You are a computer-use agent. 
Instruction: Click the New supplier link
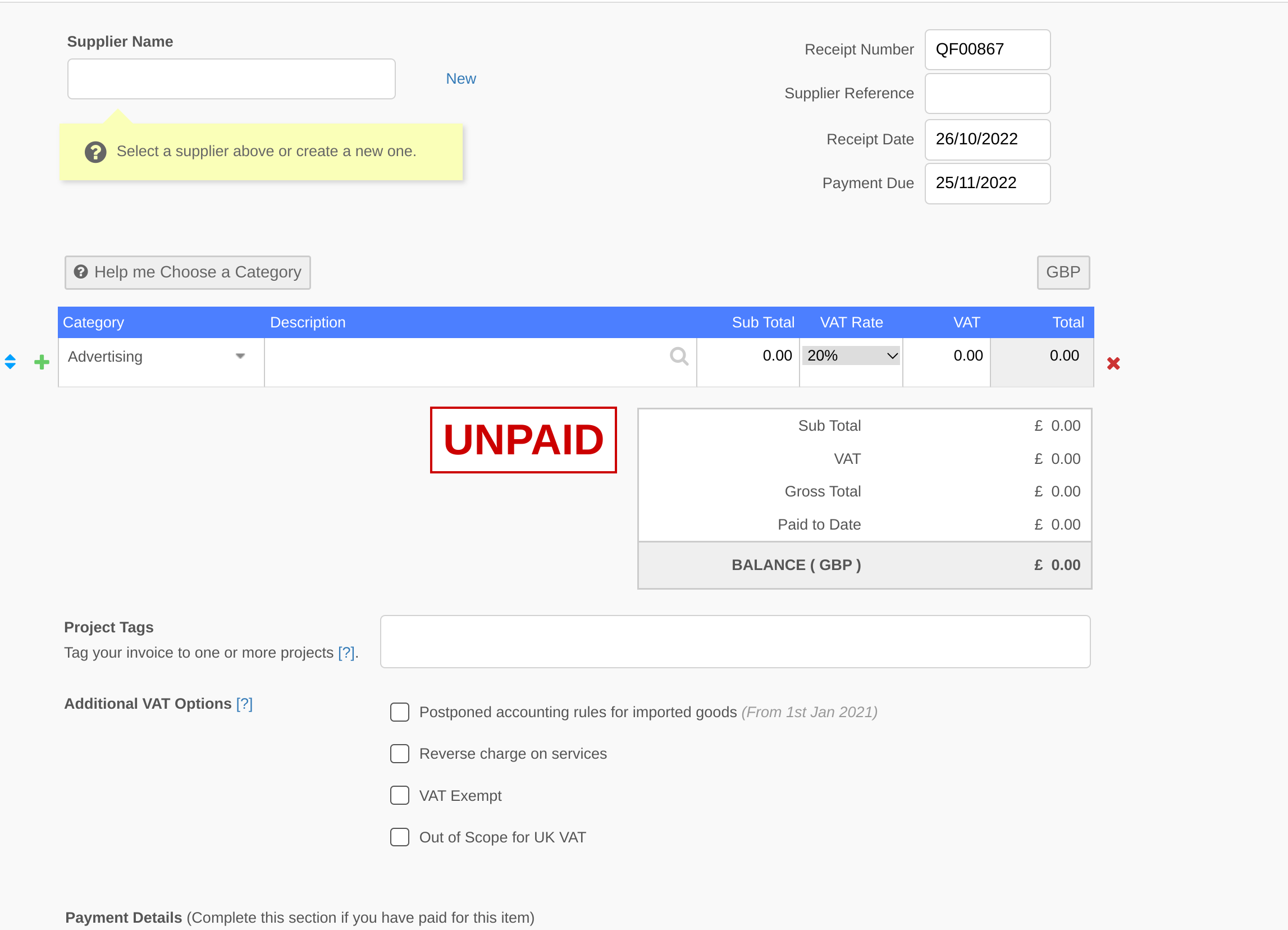coord(460,79)
